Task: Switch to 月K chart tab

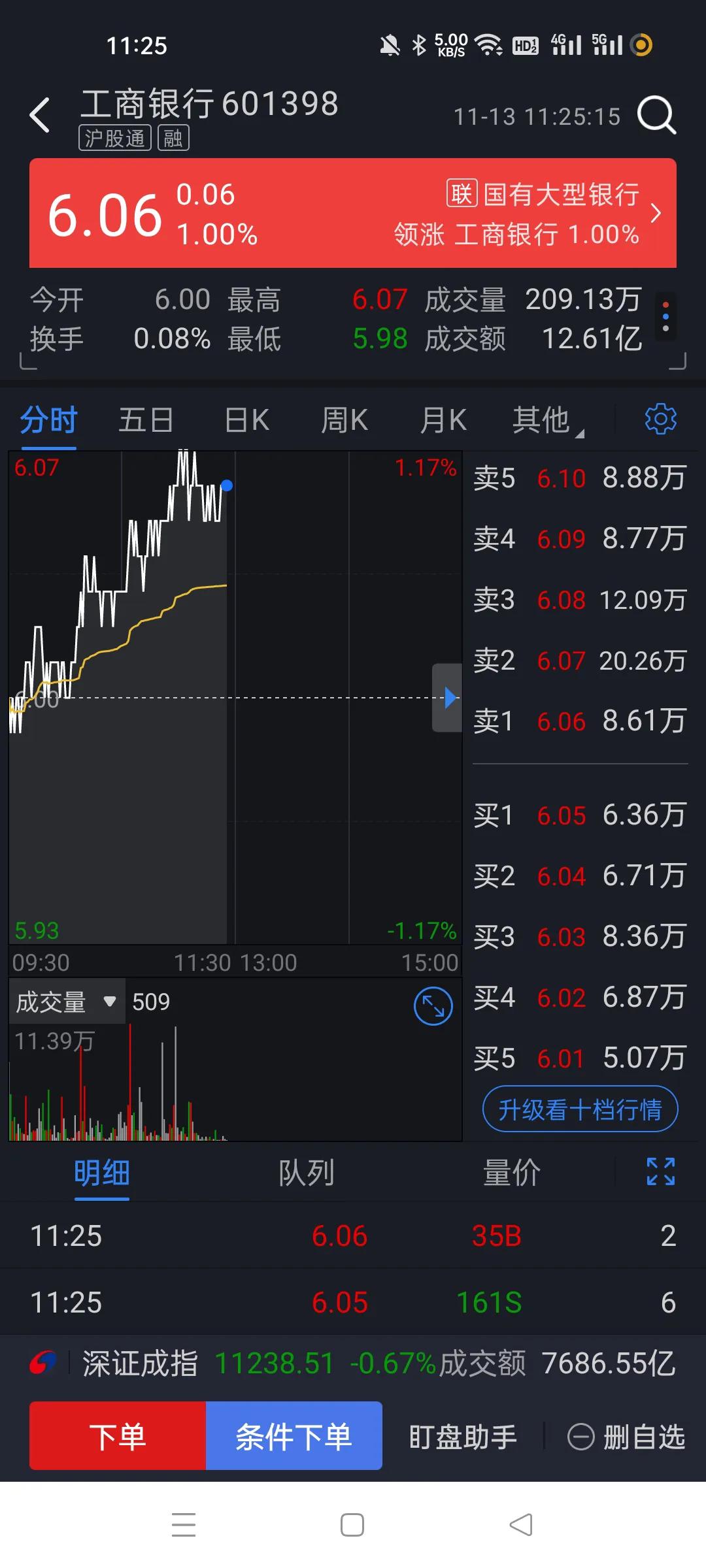Action: pos(443,419)
